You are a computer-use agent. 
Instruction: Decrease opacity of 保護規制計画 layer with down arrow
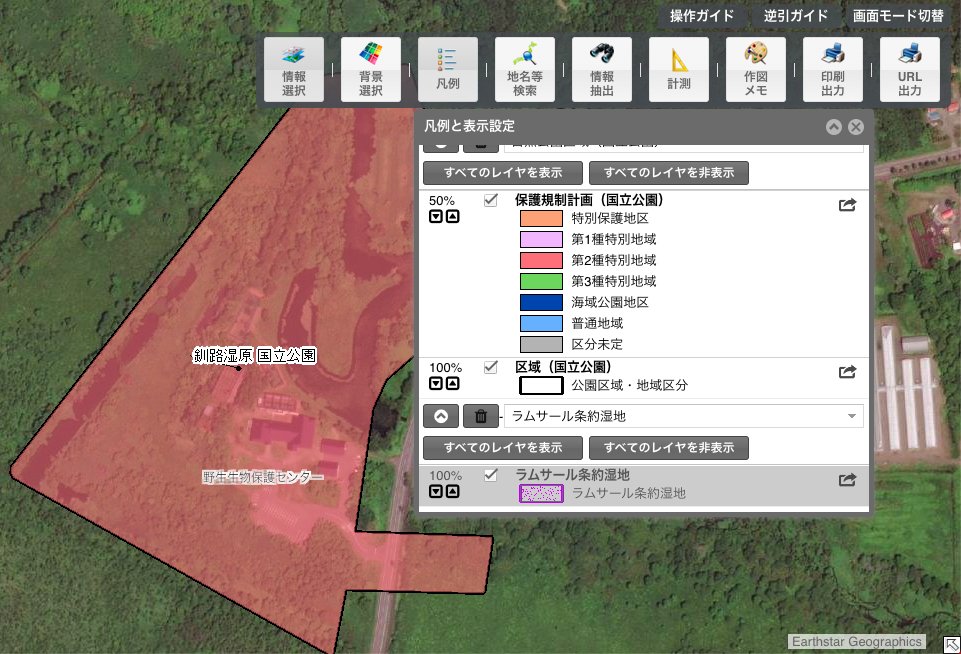coord(436,216)
